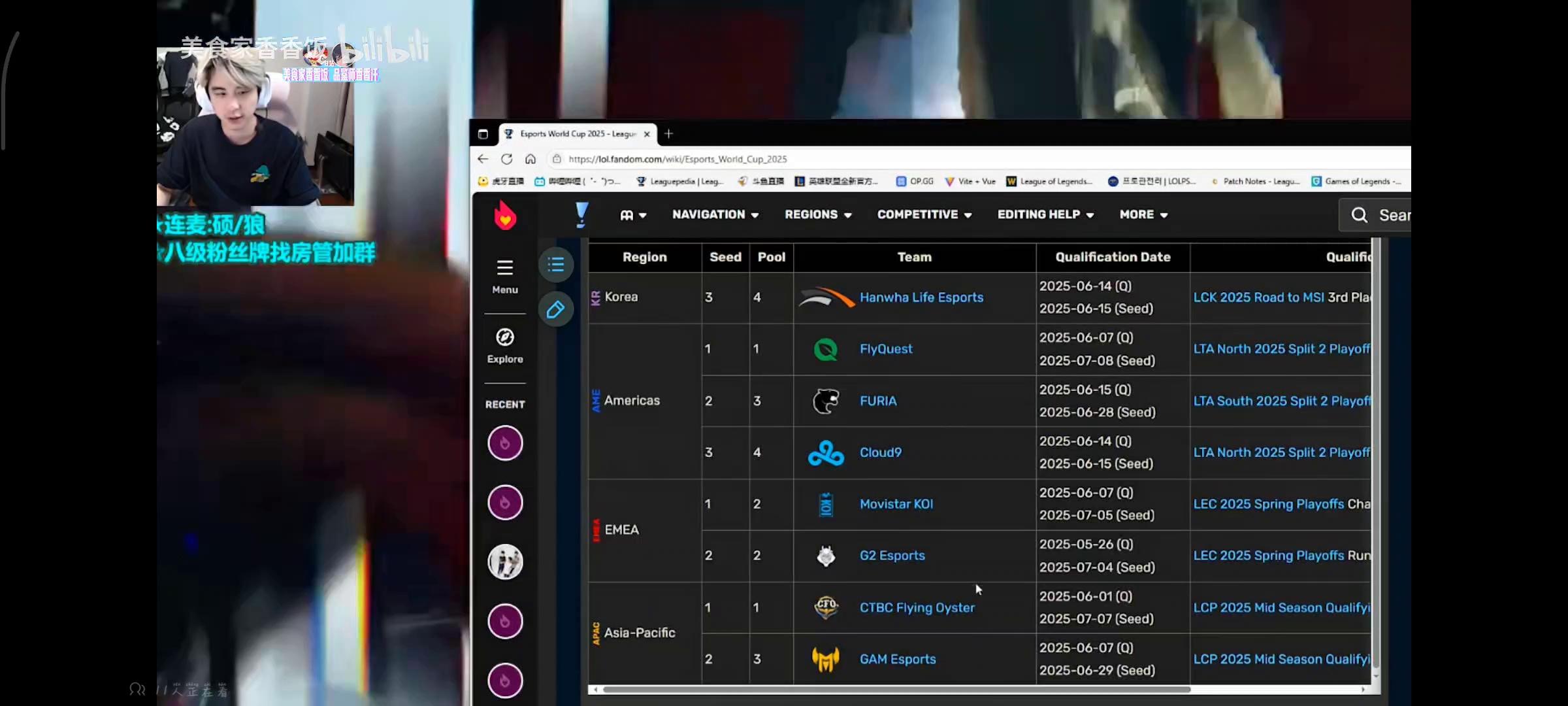Click the Region column header
Image resolution: width=1568 pixels, height=706 pixels.
pos(644,257)
